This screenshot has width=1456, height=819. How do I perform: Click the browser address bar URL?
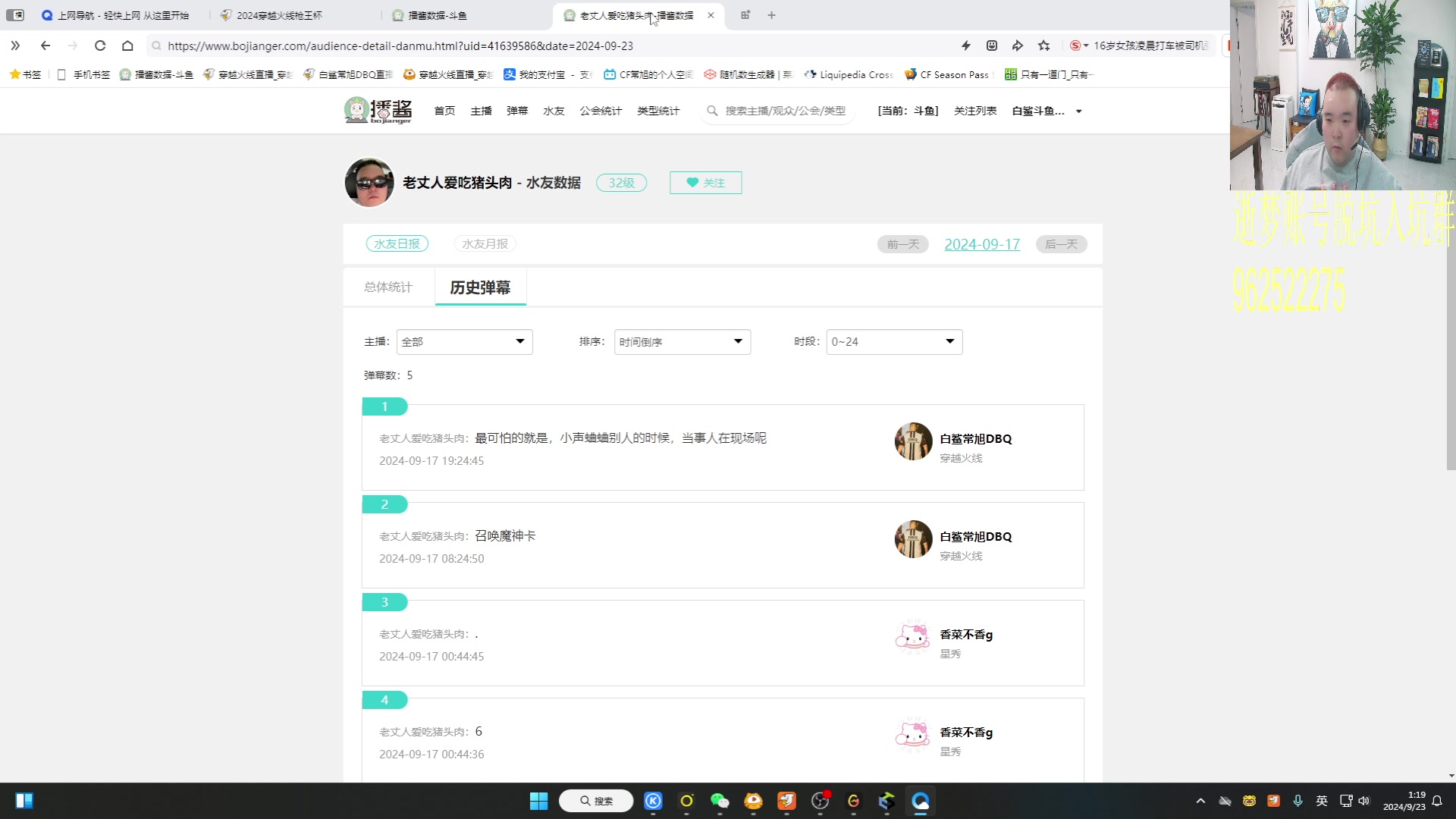pyautogui.click(x=400, y=45)
